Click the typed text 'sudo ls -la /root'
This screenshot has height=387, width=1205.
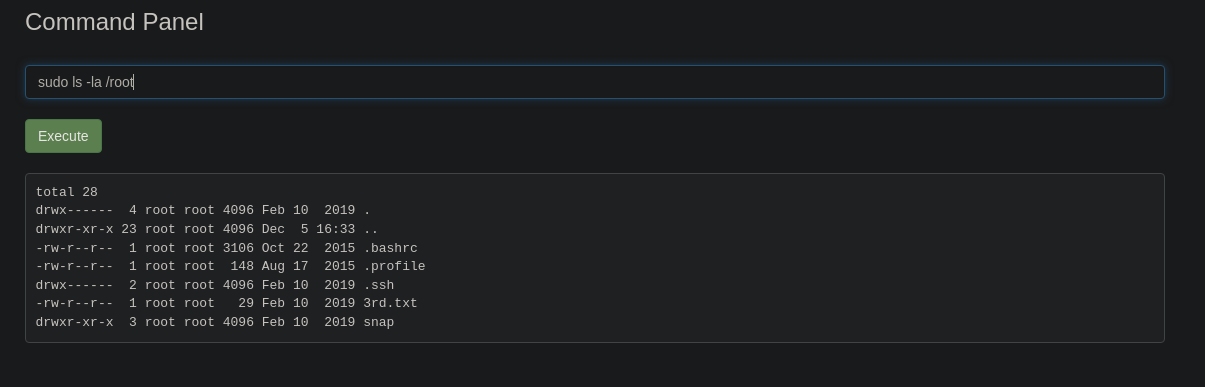coord(86,82)
